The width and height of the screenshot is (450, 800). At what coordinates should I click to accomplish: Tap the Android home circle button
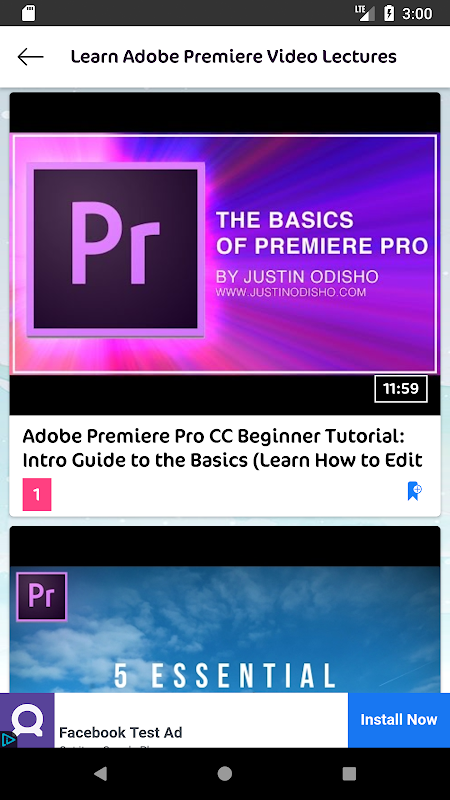[224, 774]
